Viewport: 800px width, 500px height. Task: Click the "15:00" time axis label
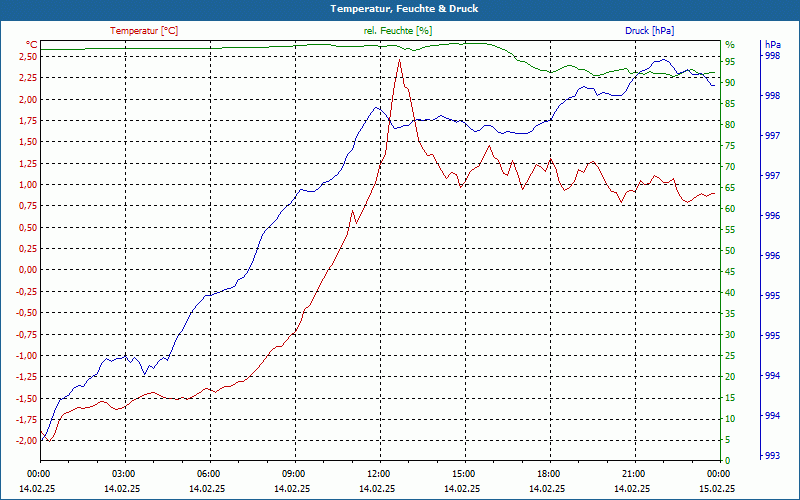464,473
